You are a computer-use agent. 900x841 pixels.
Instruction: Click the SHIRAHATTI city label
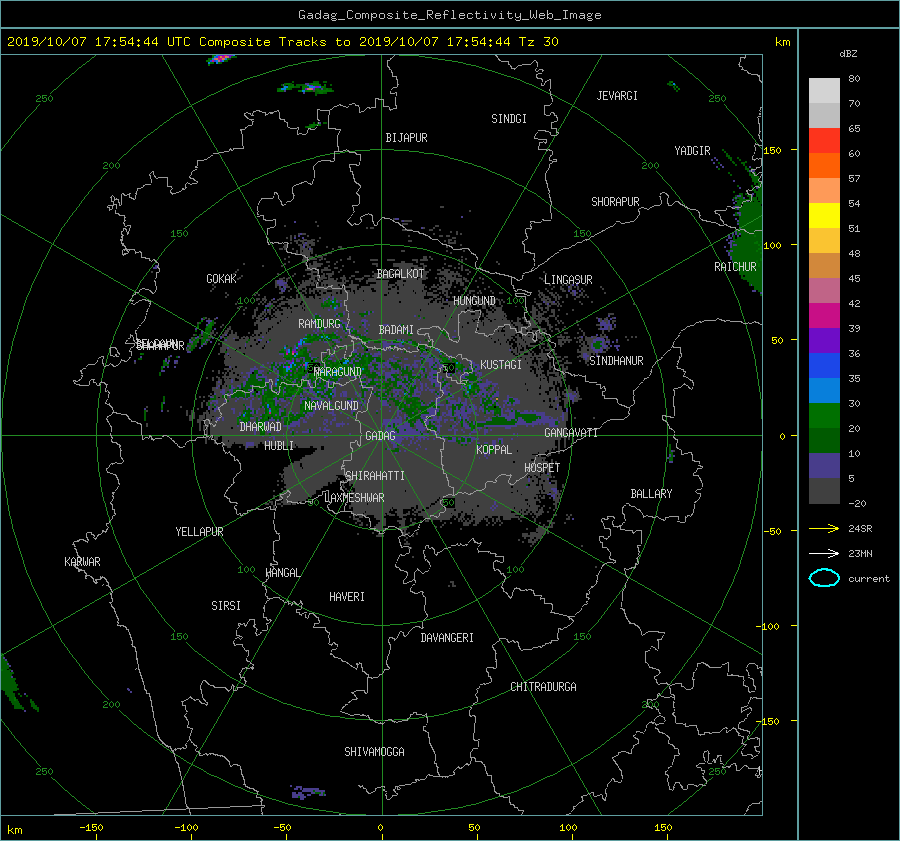[375, 476]
